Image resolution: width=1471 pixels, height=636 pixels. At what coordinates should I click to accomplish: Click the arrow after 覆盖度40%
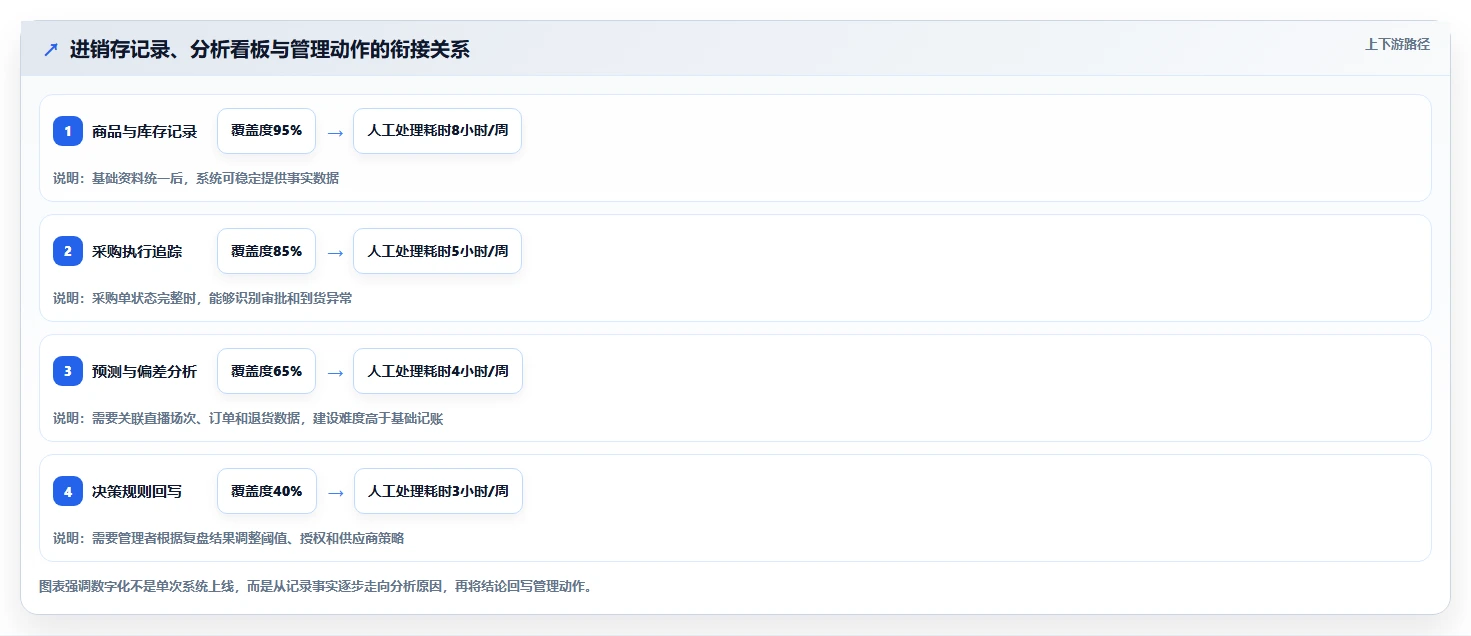coord(335,492)
